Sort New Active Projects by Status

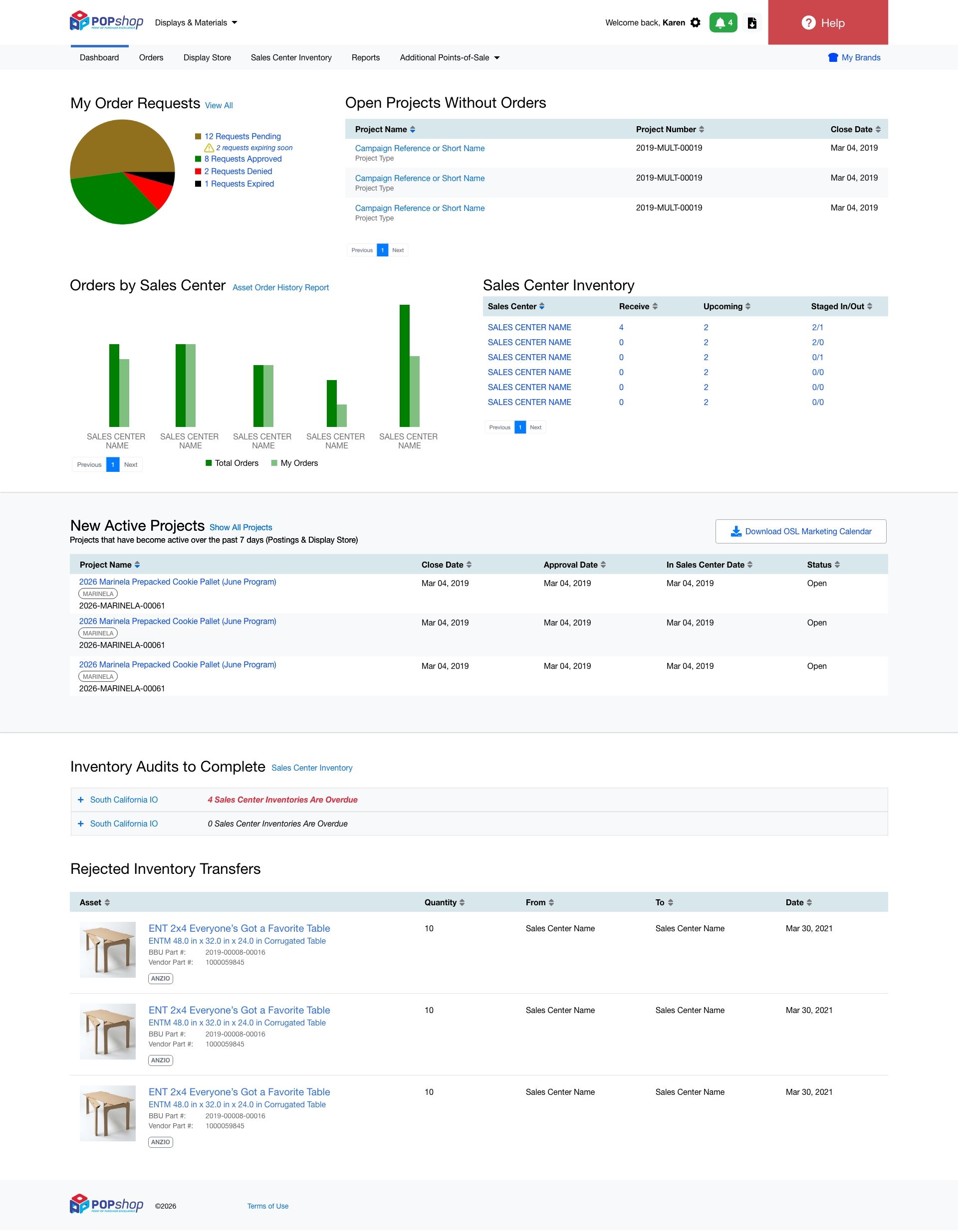coord(837,565)
